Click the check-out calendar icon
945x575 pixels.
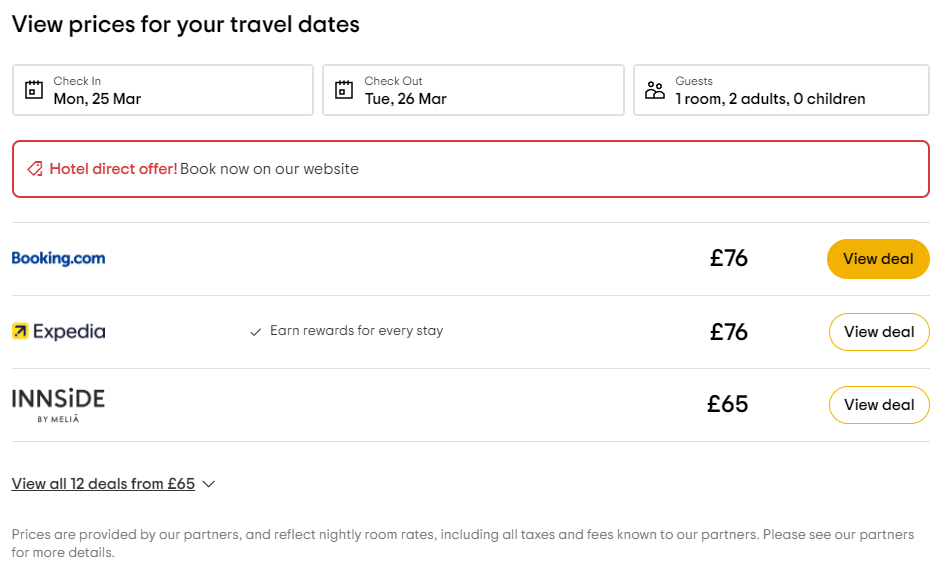[344, 90]
